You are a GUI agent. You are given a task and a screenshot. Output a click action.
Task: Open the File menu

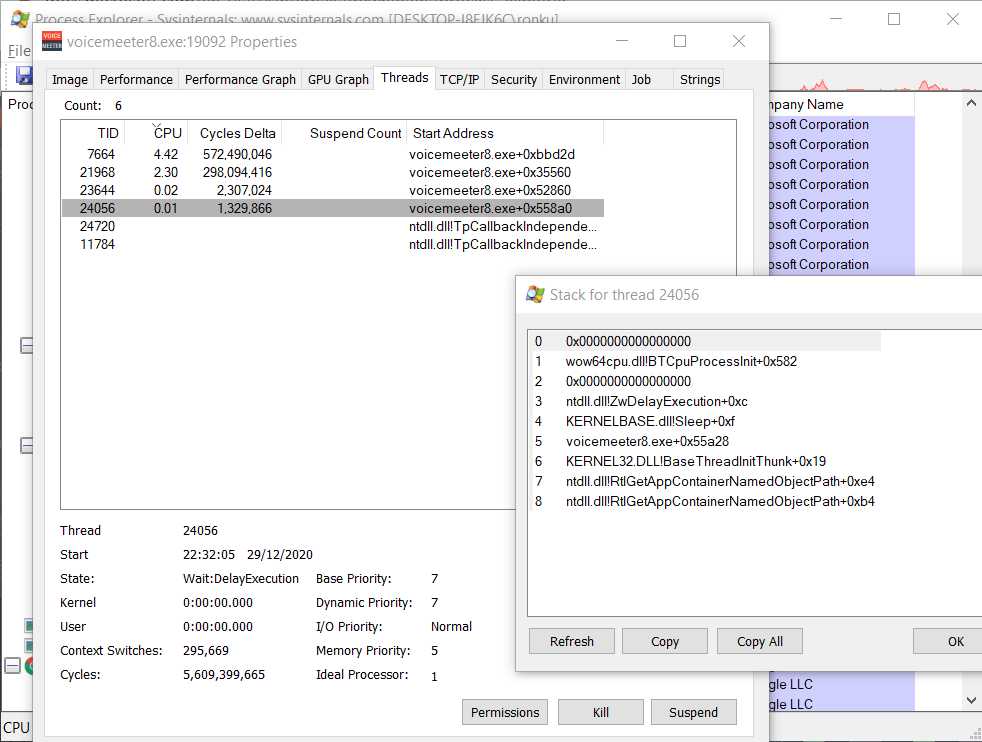tap(18, 50)
